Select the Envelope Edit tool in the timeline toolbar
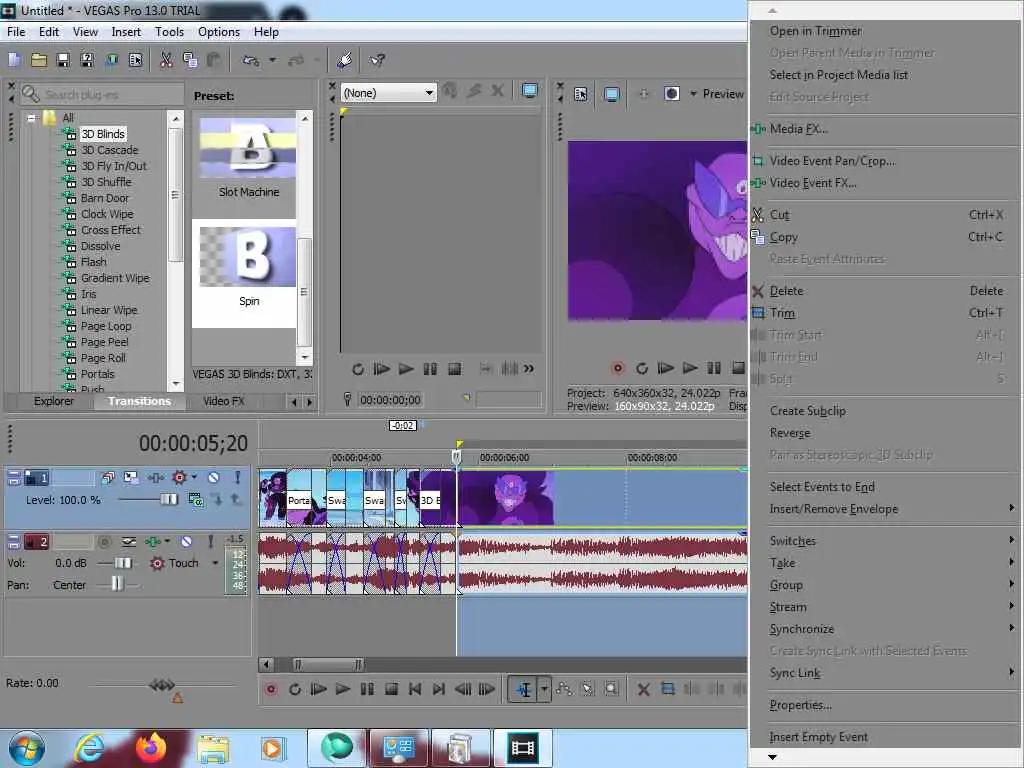 pos(564,689)
